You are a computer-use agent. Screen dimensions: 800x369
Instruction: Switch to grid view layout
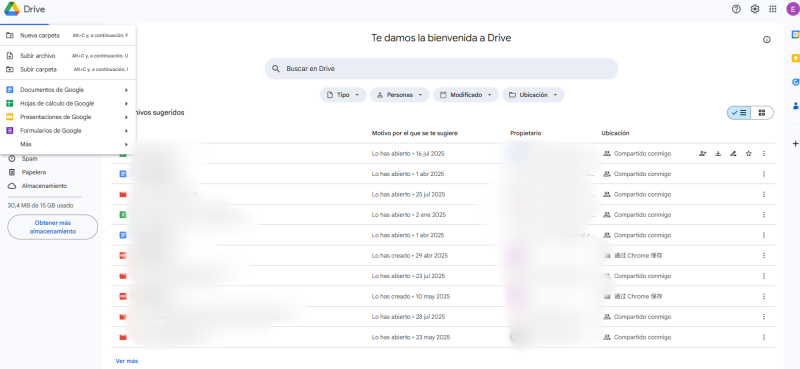762,113
